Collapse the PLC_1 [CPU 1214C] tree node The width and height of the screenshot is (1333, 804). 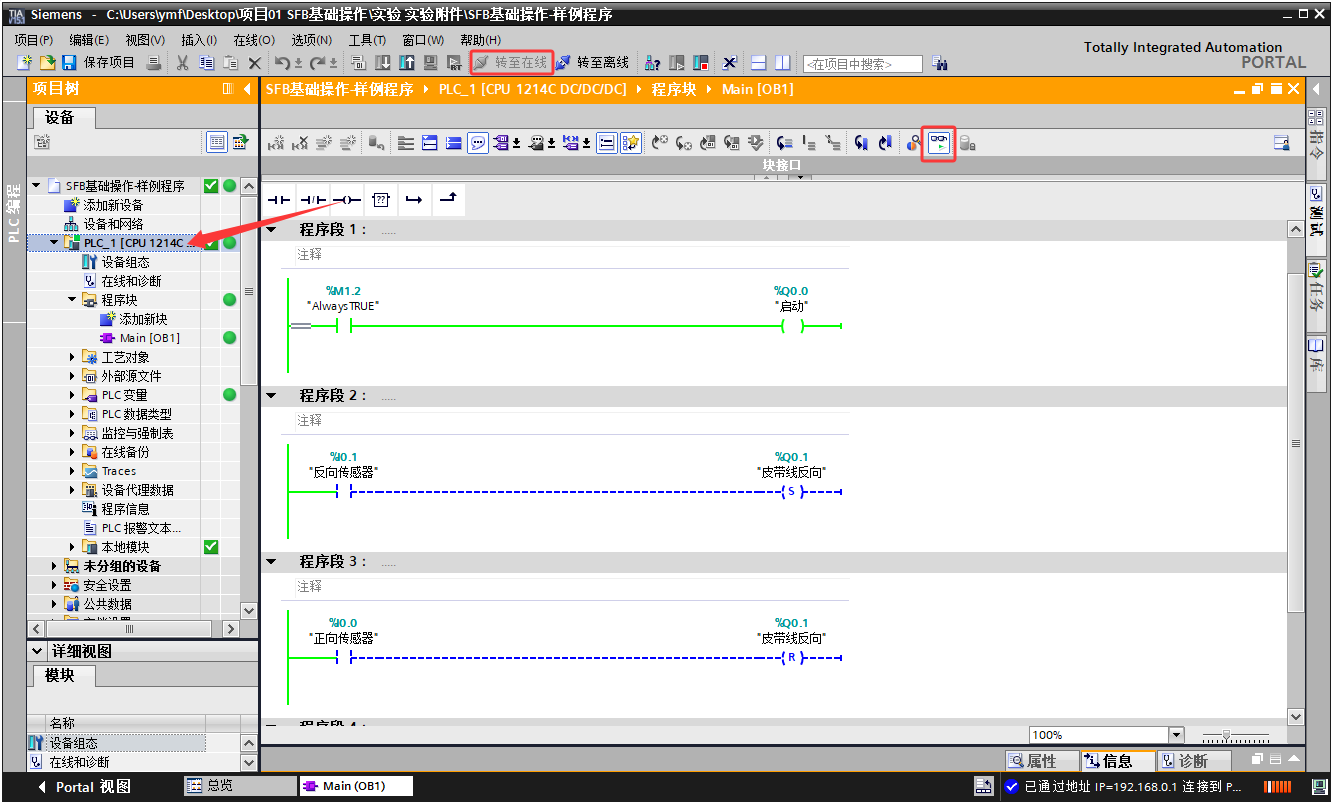[x=54, y=243]
